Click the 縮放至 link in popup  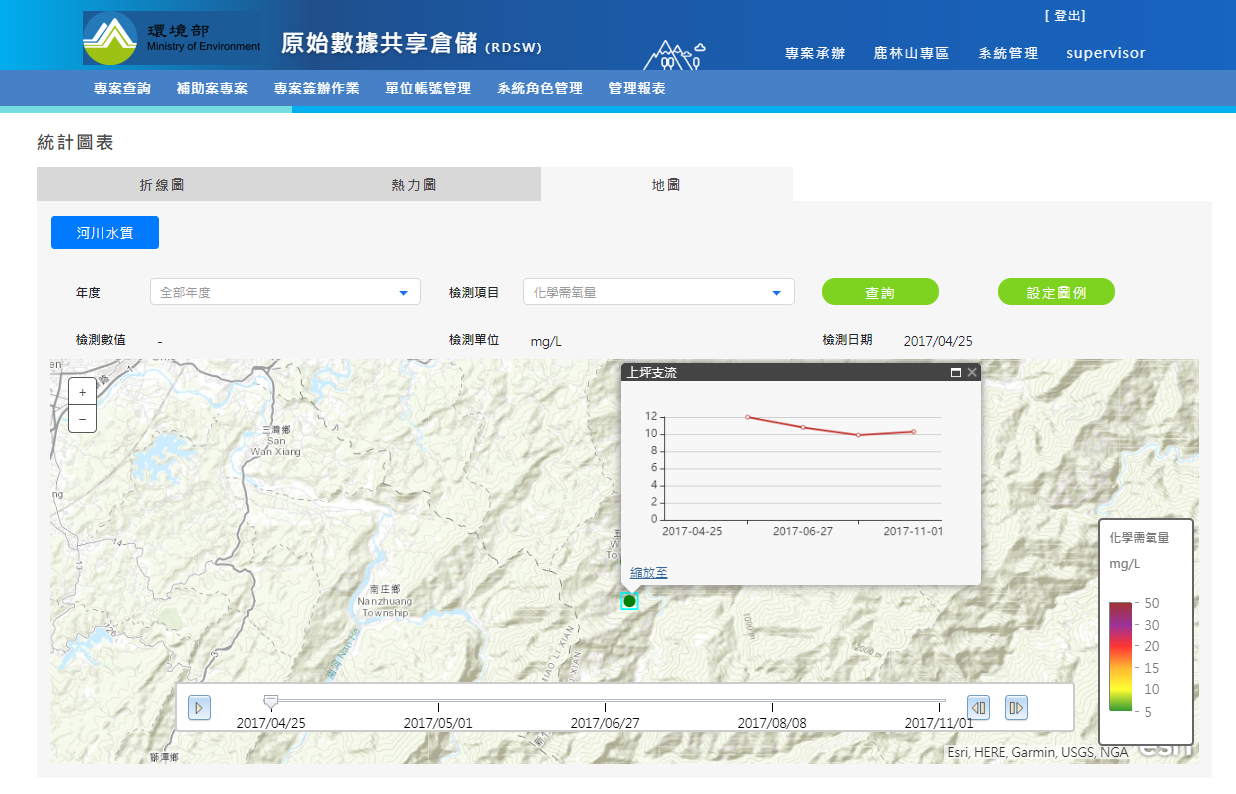point(649,572)
